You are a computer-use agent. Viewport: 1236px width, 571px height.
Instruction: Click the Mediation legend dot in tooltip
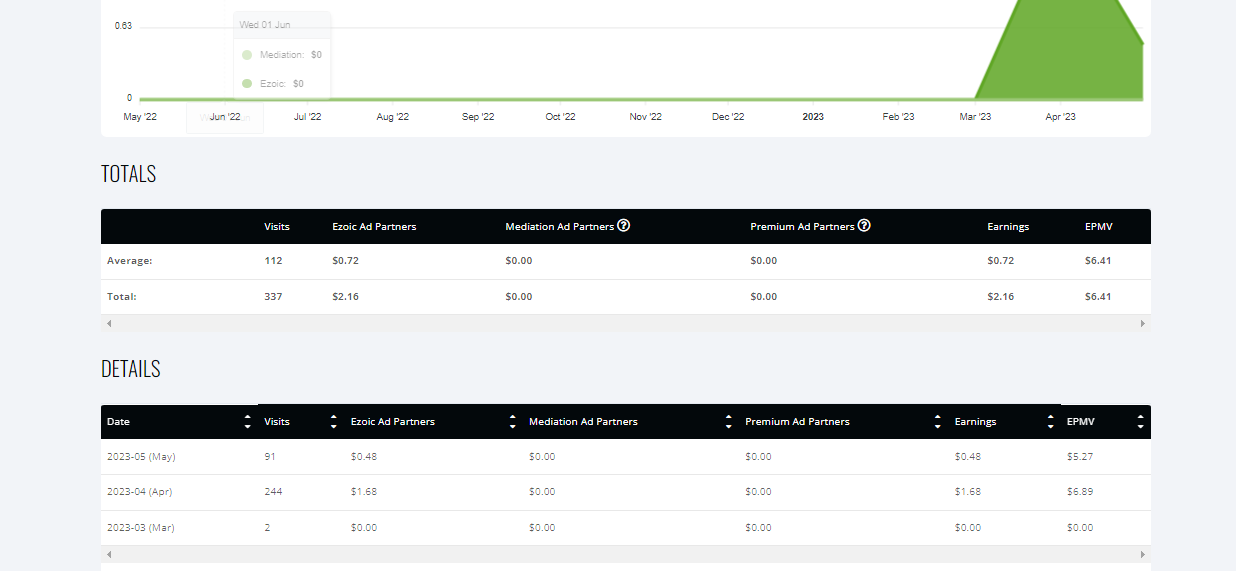click(x=247, y=55)
